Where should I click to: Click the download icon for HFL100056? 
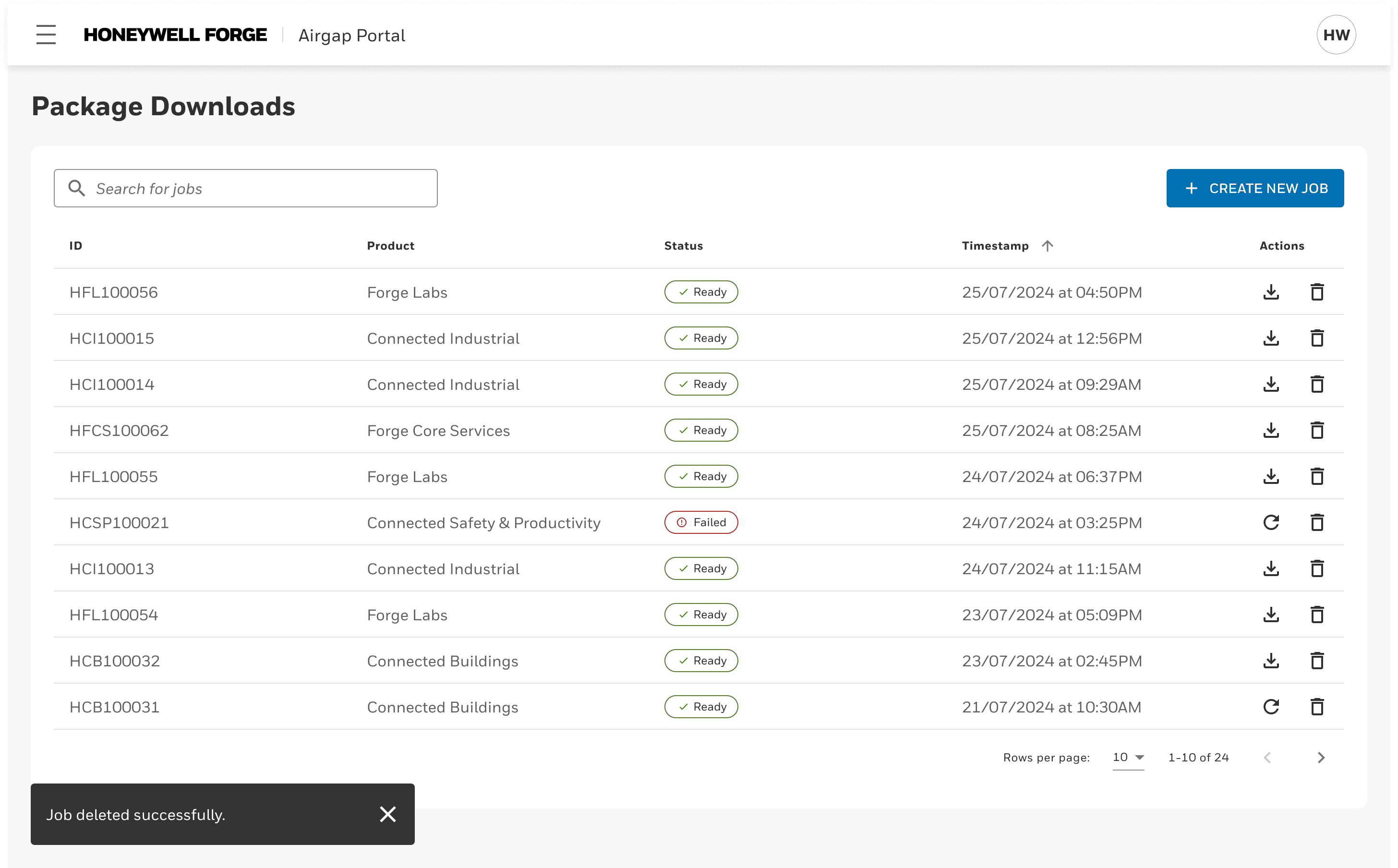pyautogui.click(x=1271, y=292)
